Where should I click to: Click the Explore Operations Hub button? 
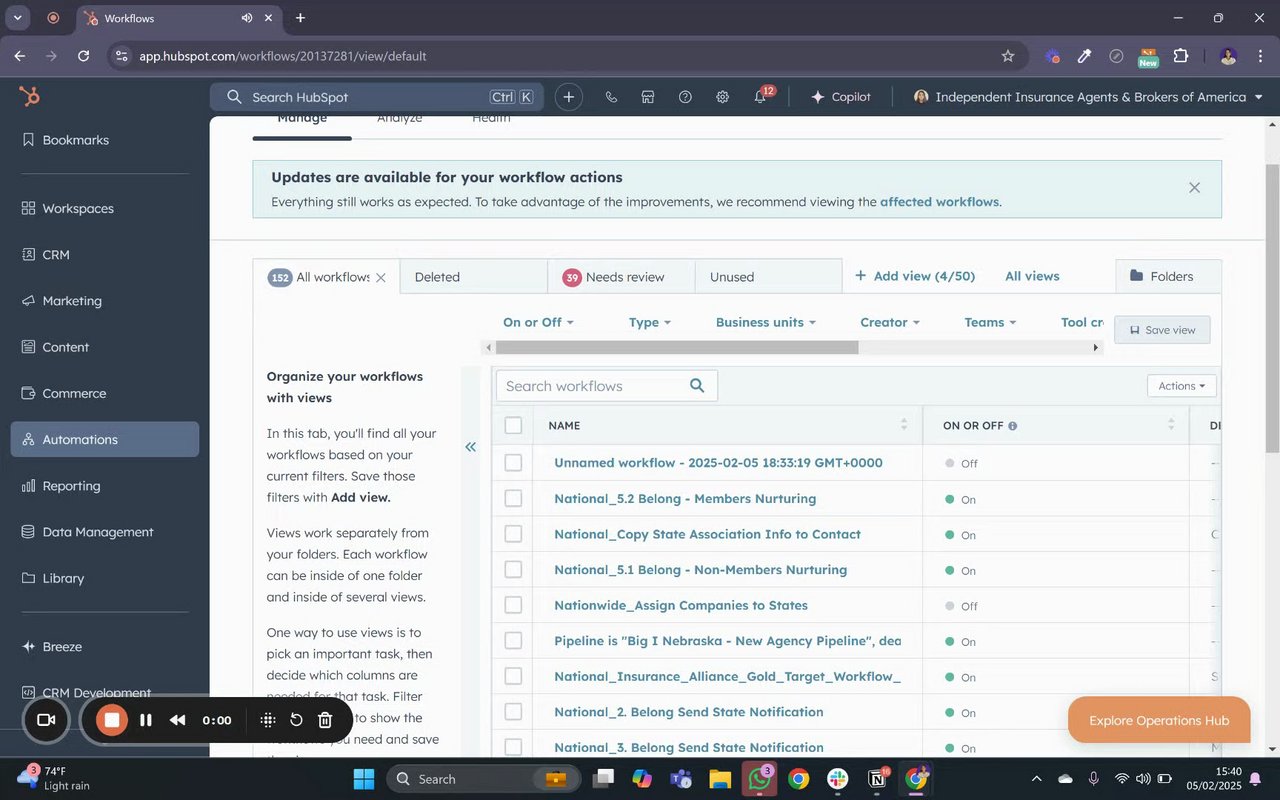tap(1158, 720)
